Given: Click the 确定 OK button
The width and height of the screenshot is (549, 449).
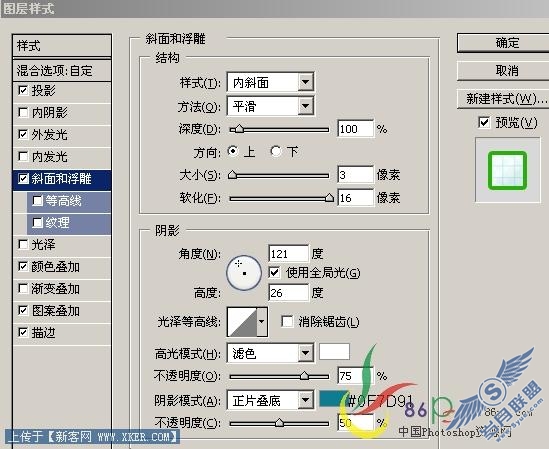Looking at the screenshot, I should coord(507,43).
